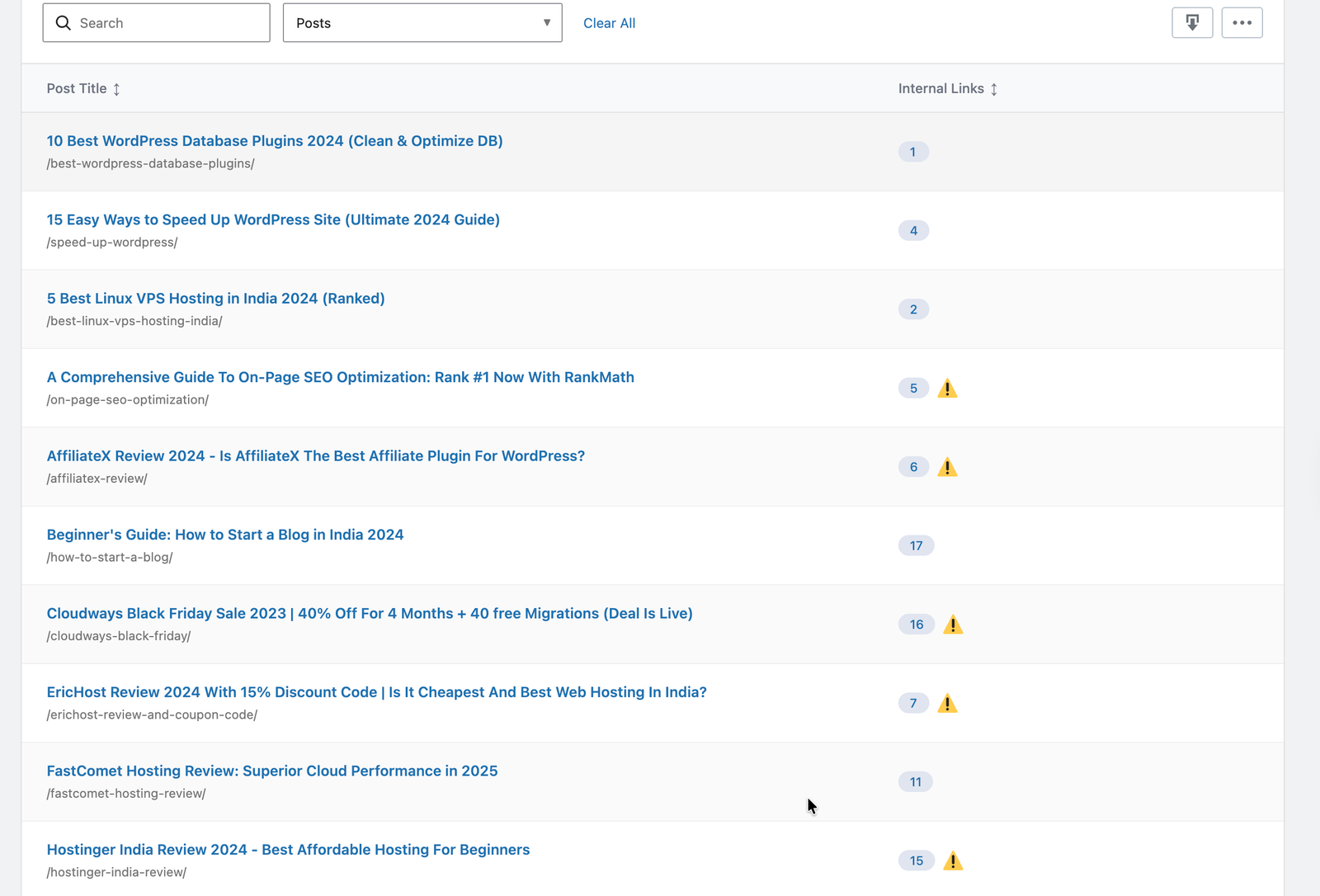The image size is (1320, 896).
Task: Open the Posts type dropdown
Action: (422, 23)
